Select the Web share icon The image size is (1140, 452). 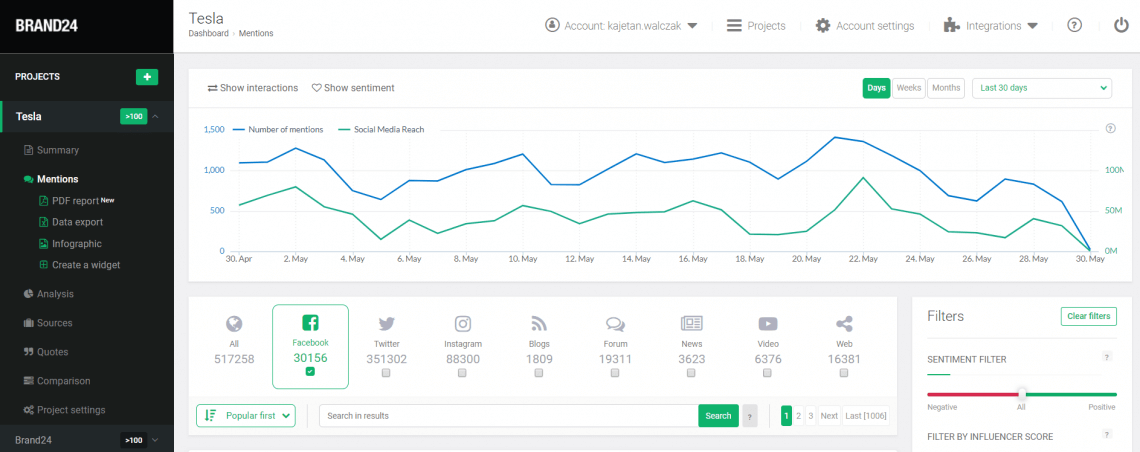[843, 324]
